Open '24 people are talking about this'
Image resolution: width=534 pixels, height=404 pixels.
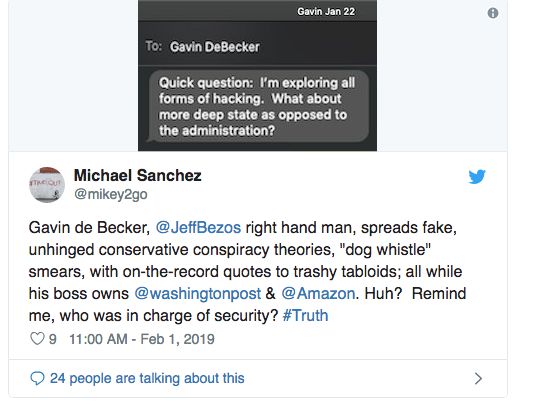[x=147, y=378]
